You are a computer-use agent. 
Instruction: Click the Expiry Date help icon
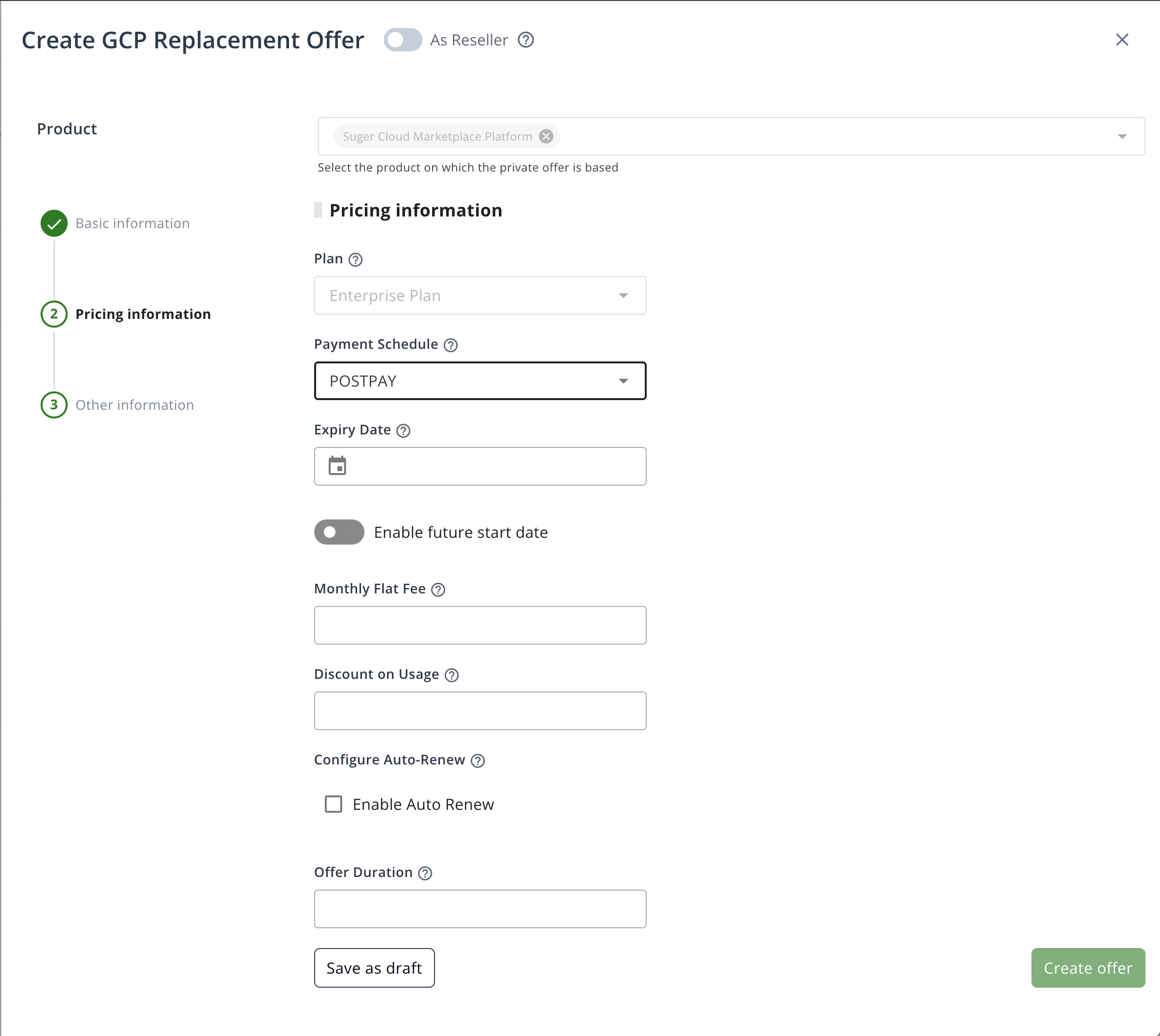[404, 431]
